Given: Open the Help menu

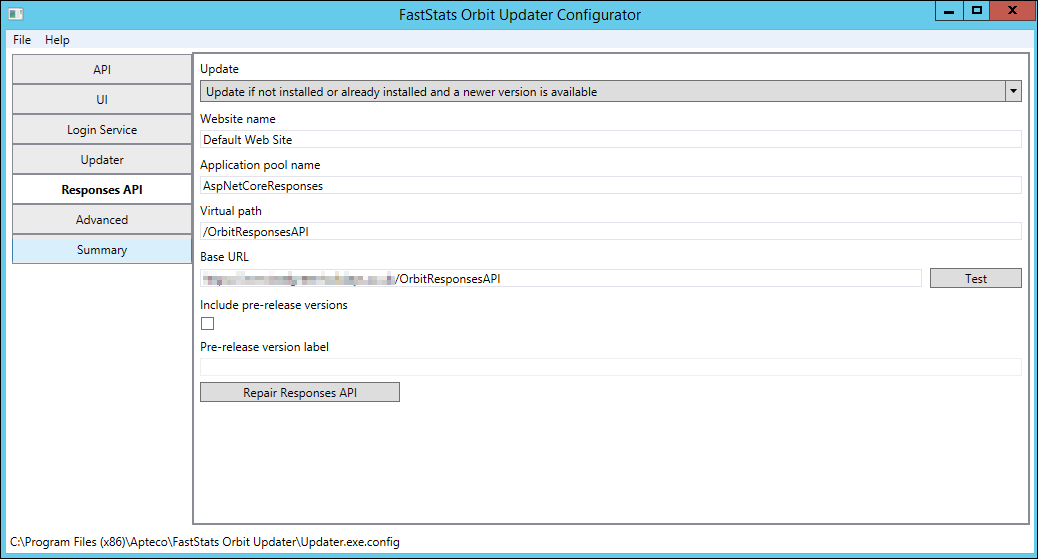Looking at the screenshot, I should (57, 40).
